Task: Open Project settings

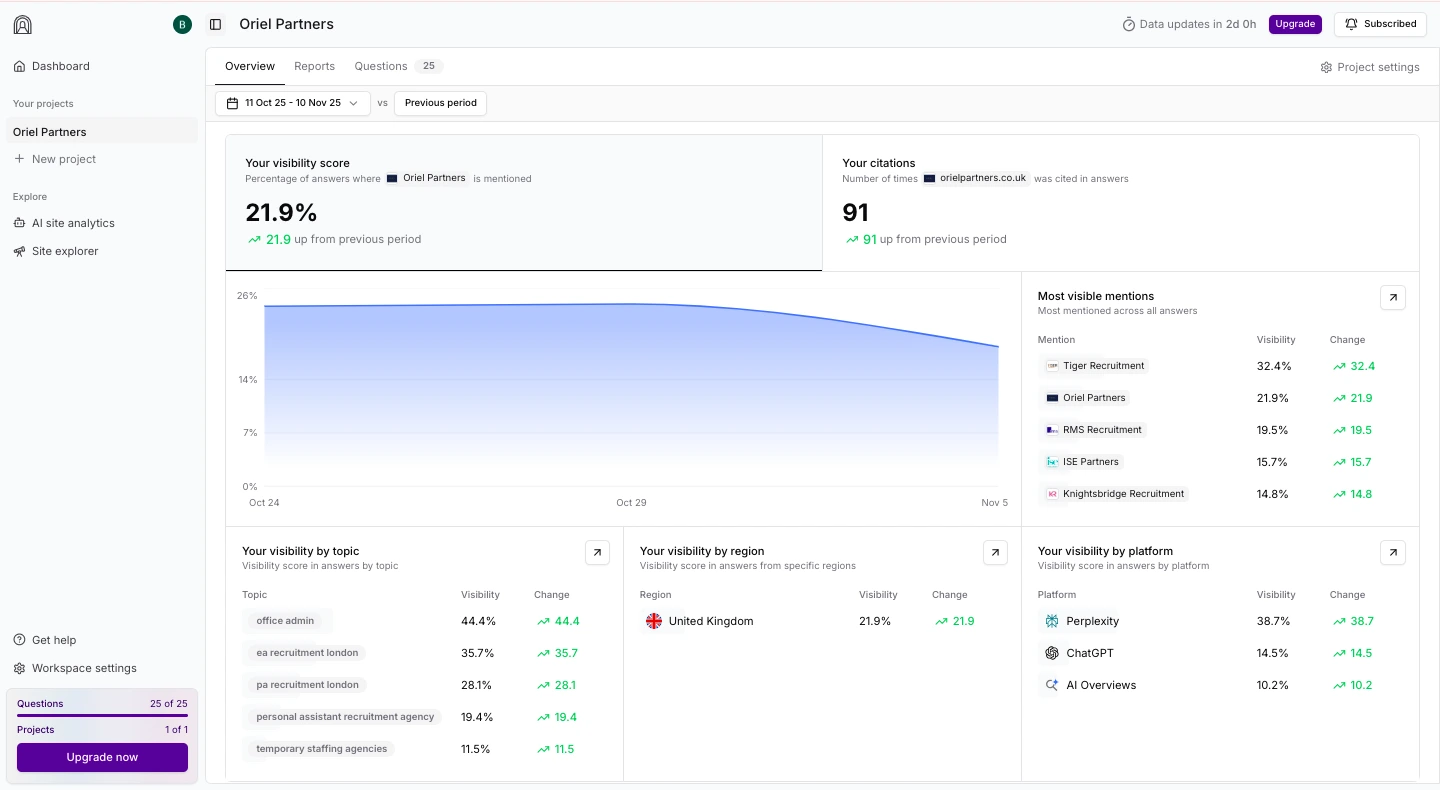Action: point(1369,67)
